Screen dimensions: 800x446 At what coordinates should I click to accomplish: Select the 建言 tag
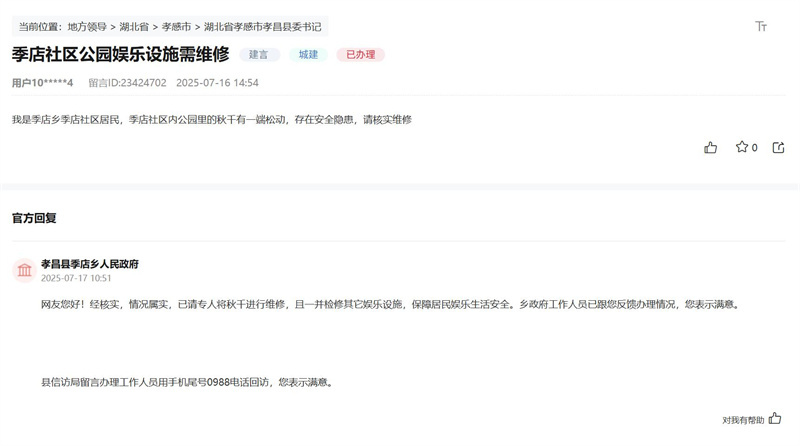[x=258, y=55]
